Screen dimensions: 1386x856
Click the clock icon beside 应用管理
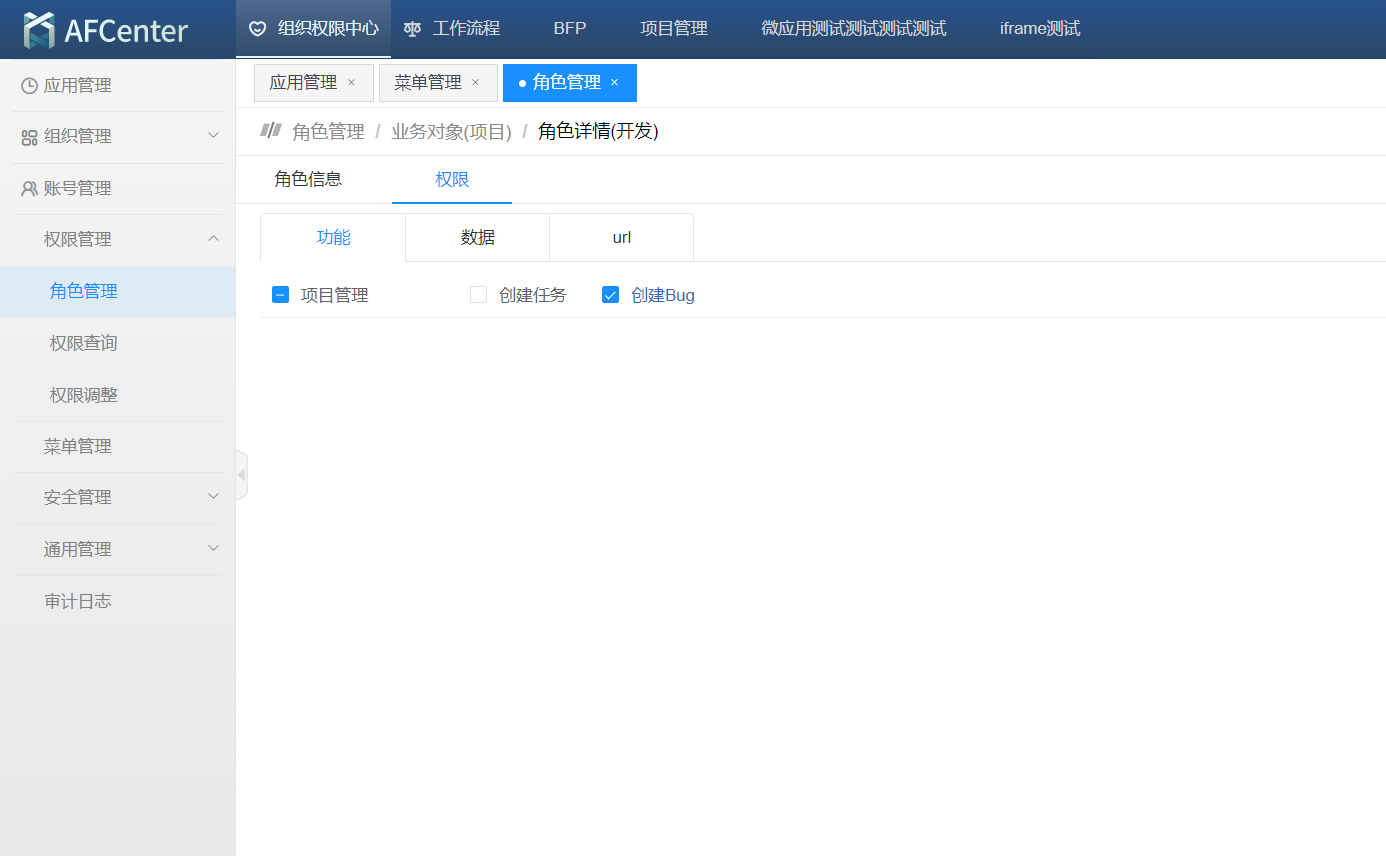29,86
